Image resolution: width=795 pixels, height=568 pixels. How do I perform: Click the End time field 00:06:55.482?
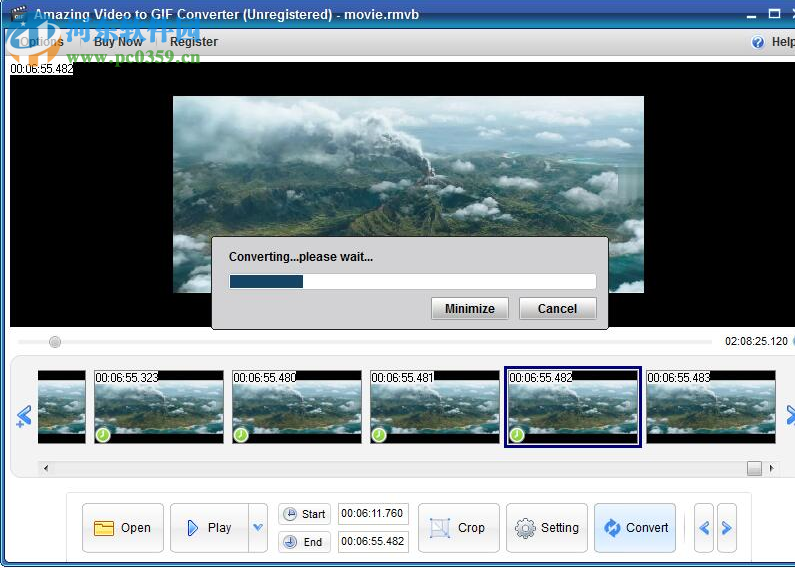tap(373, 541)
